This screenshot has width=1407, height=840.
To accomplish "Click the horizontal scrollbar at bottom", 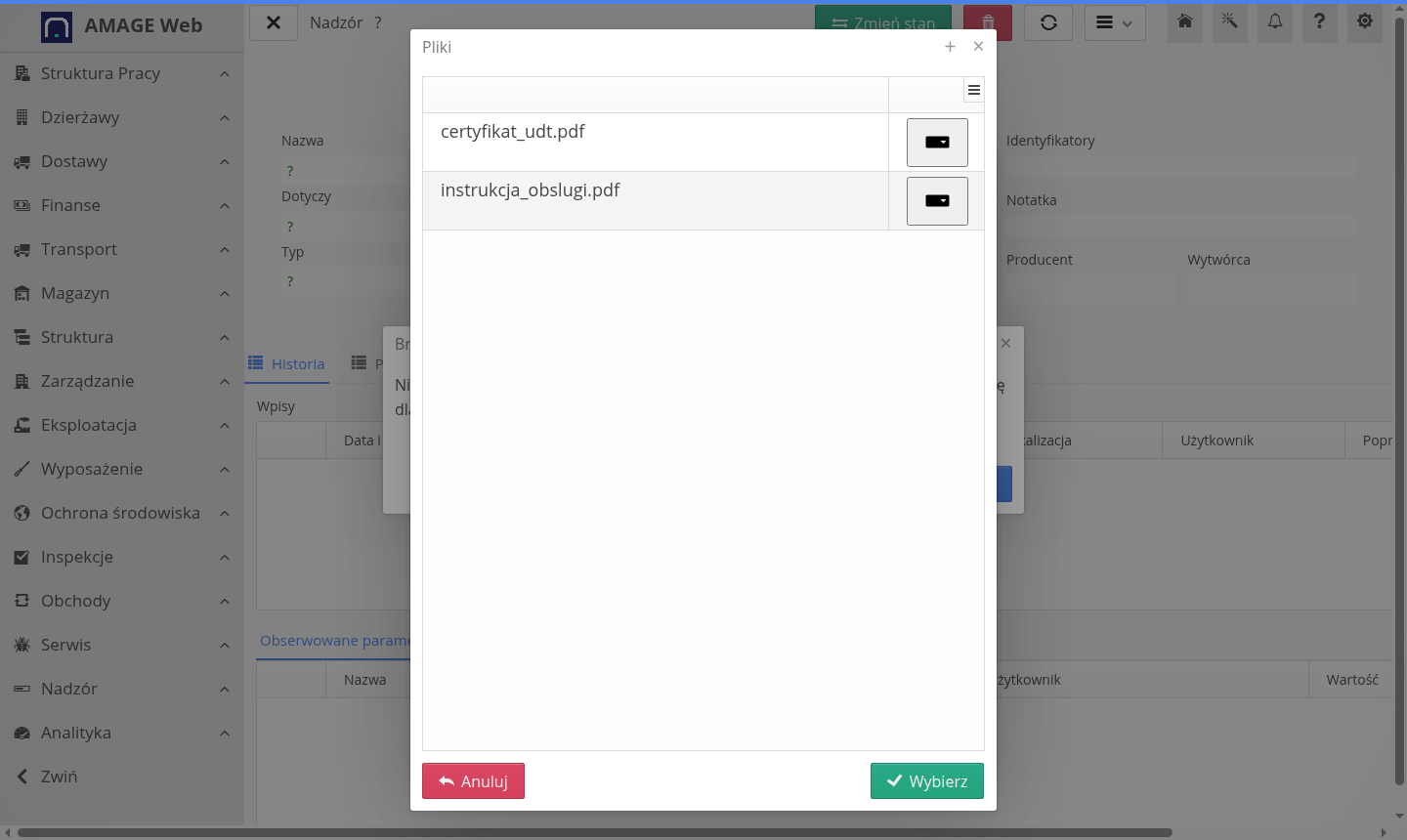I will (x=595, y=833).
